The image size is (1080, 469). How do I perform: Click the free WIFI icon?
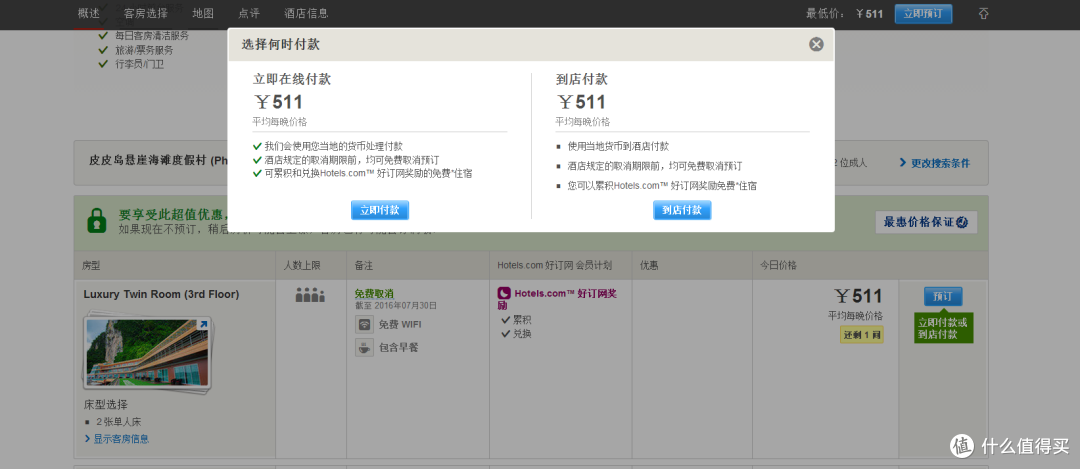(x=364, y=324)
